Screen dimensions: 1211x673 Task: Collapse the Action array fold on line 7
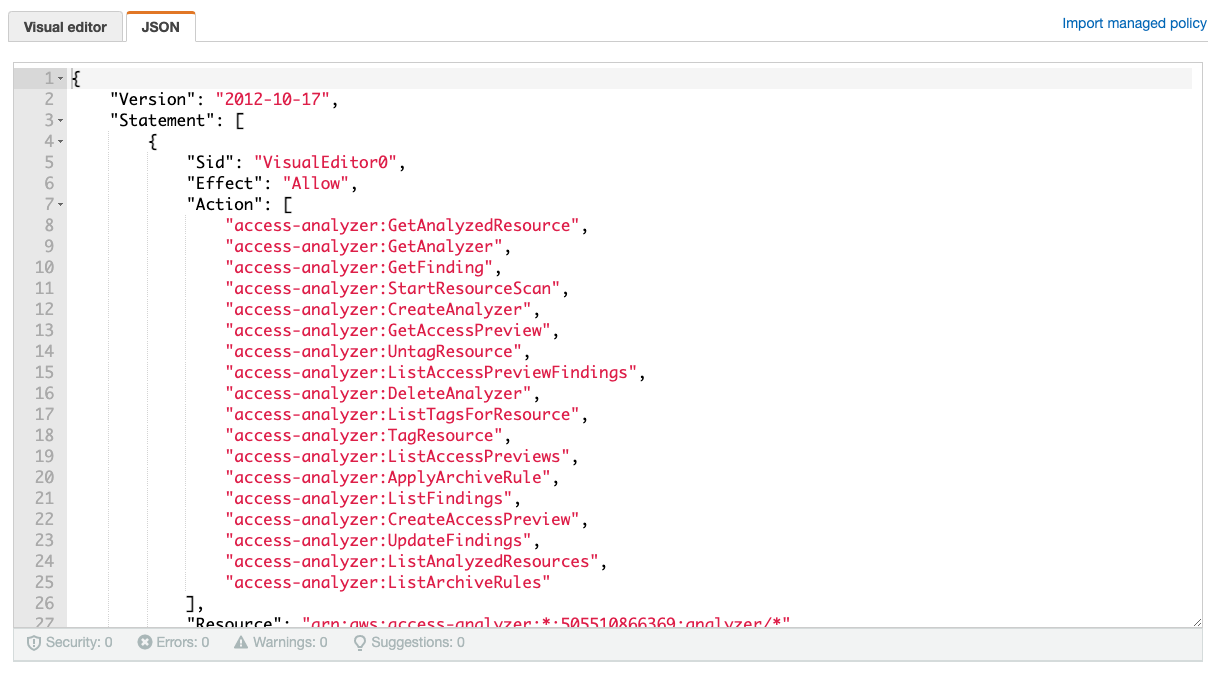tap(61, 204)
